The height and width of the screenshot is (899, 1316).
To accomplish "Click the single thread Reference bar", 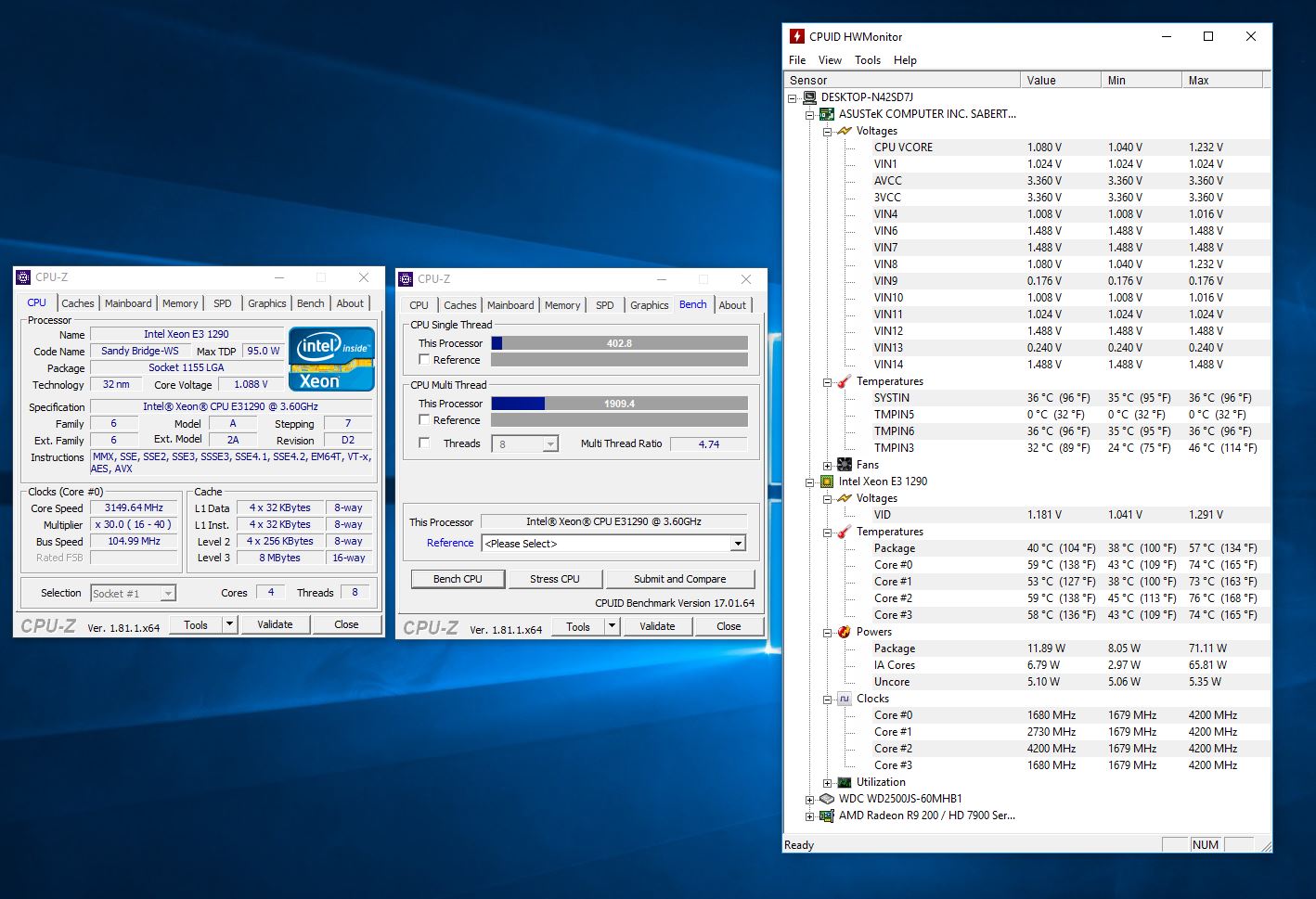I will coord(619,360).
